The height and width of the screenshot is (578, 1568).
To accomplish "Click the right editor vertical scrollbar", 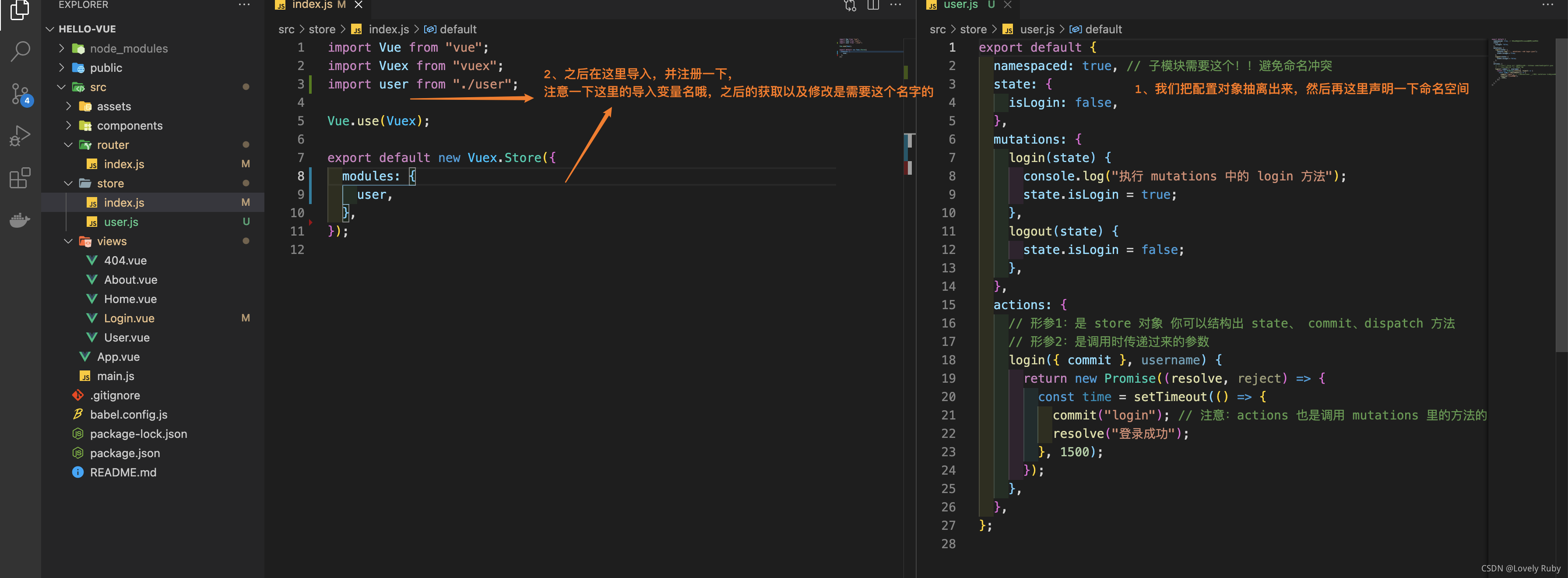I will (1561, 195).
